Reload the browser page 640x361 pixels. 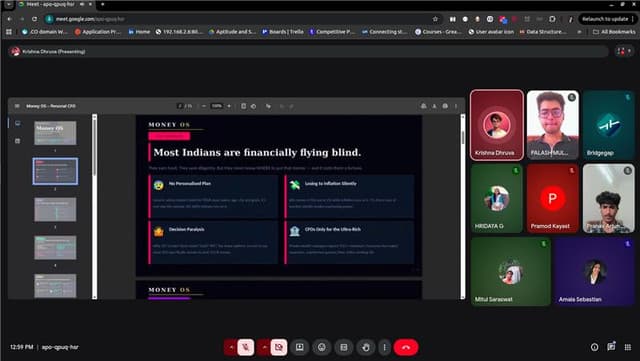click(34, 19)
